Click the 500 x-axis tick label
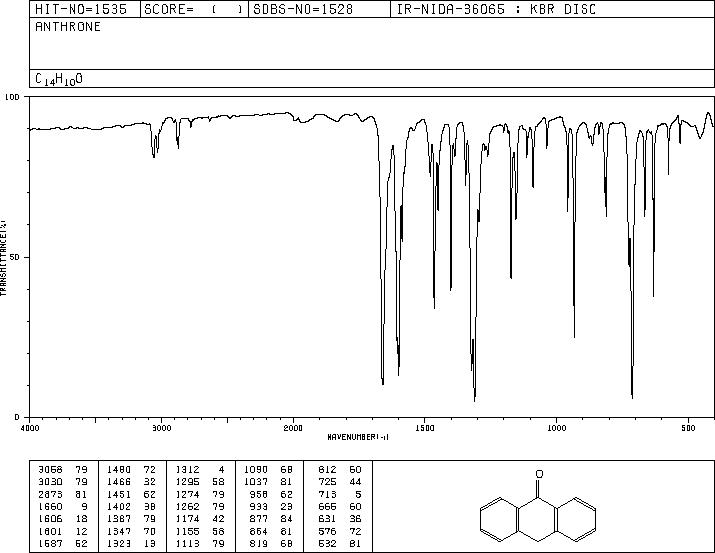Image resolution: width=715 pixels, height=553 pixels. pyautogui.click(x=688, y=428)
